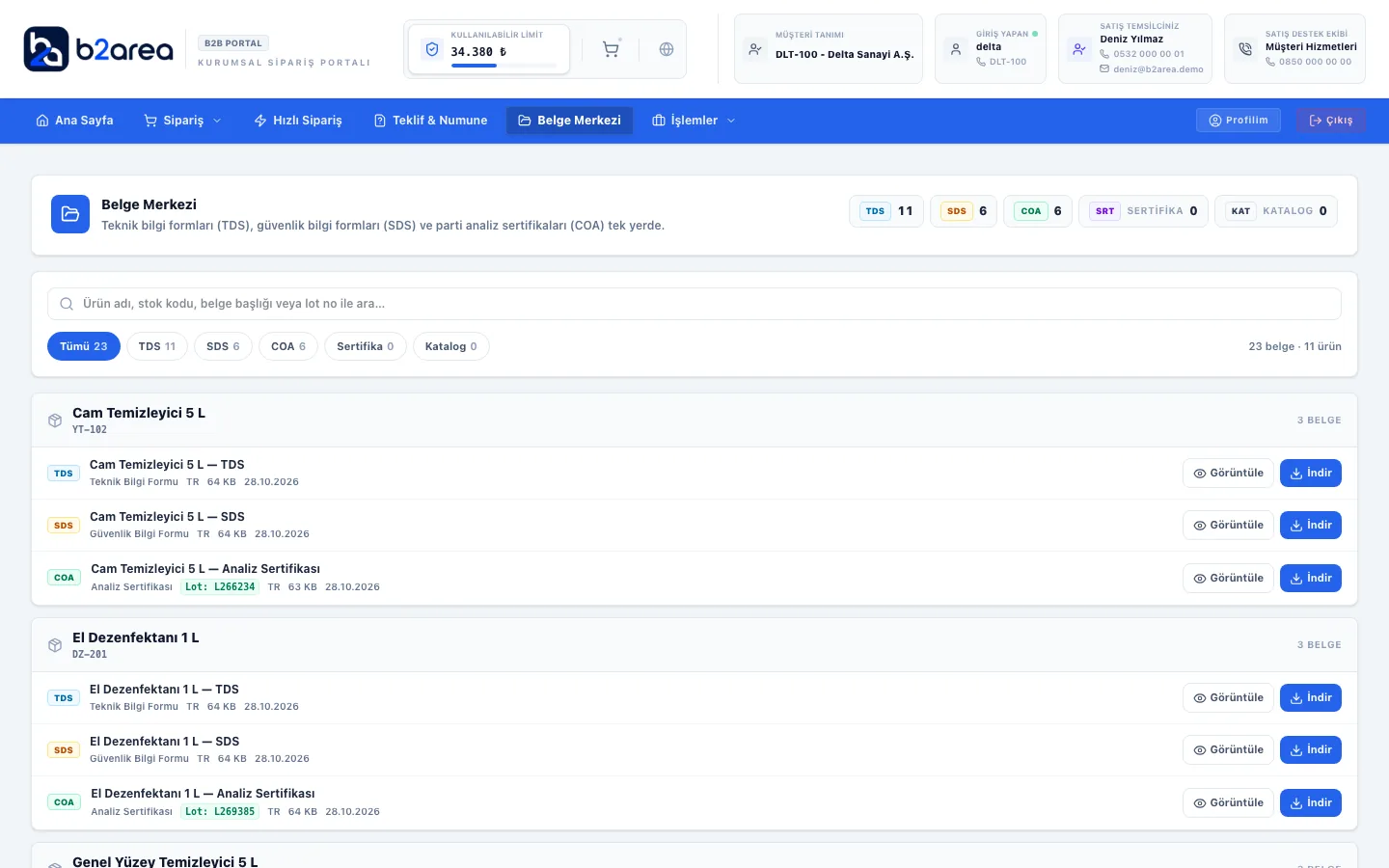Screen dimensions: 1389x868
Task: Filter by the Katalog 0 chip
Action: click(x=451, y=346)
